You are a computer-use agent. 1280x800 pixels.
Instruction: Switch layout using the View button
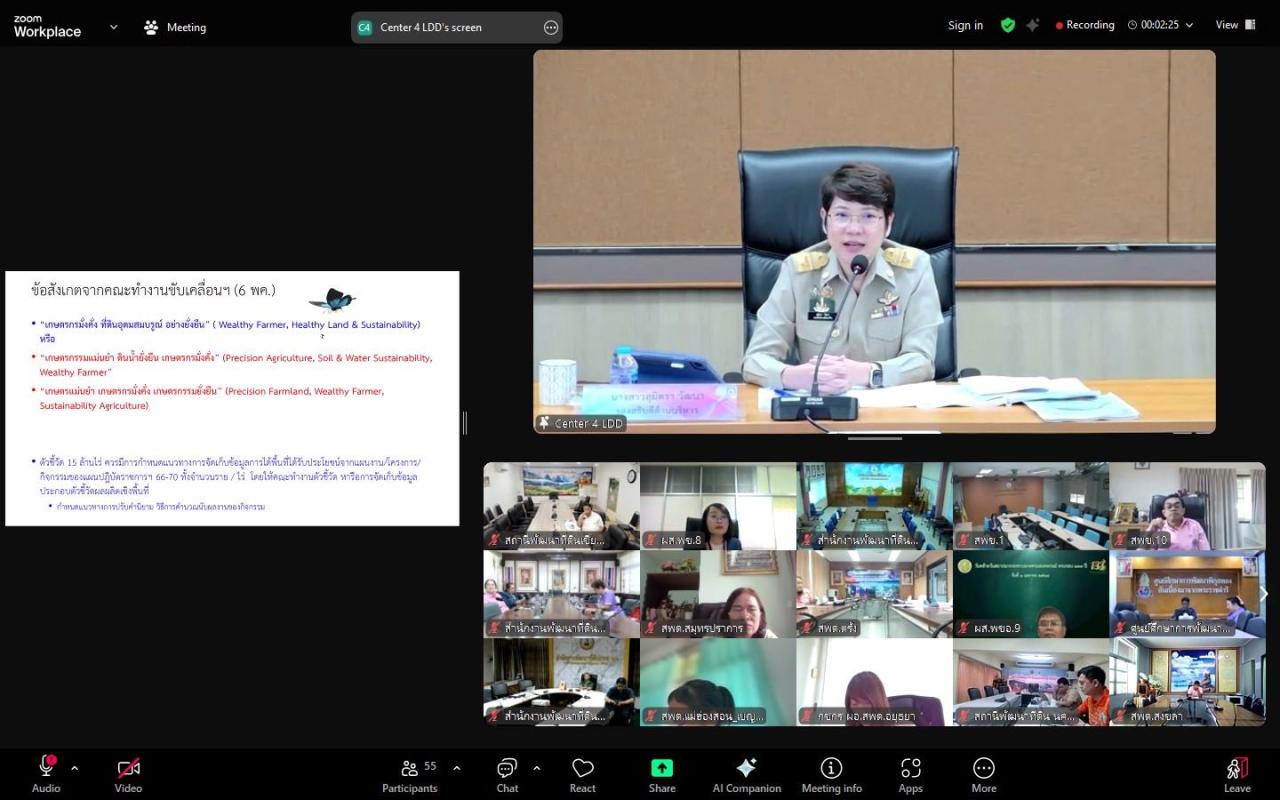[1235, 25]
